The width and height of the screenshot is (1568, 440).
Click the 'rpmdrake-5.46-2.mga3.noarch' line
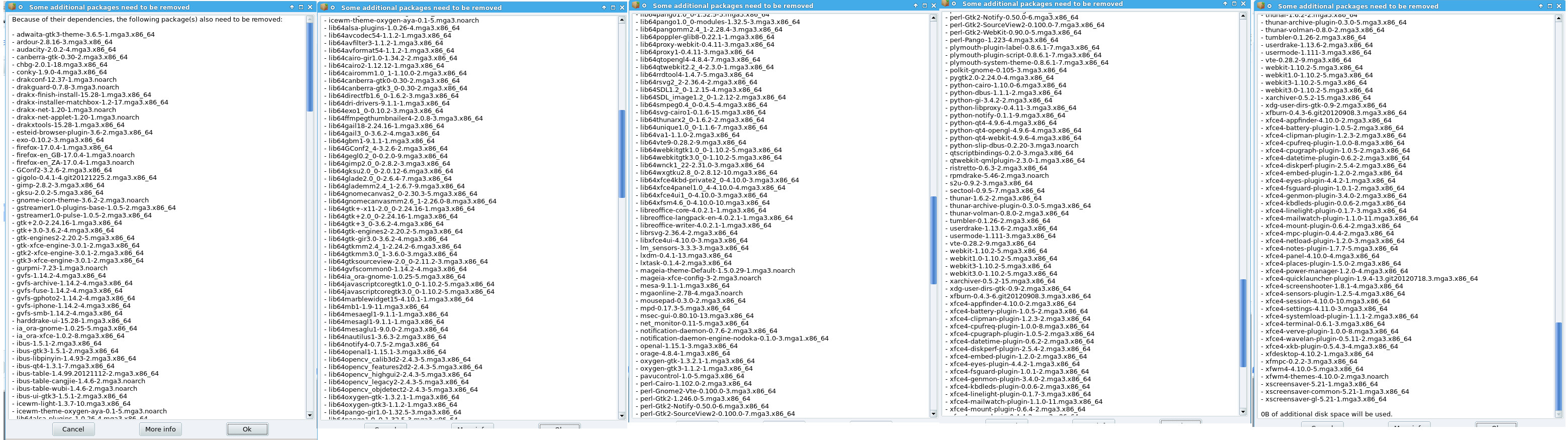(x=997, y=175)
